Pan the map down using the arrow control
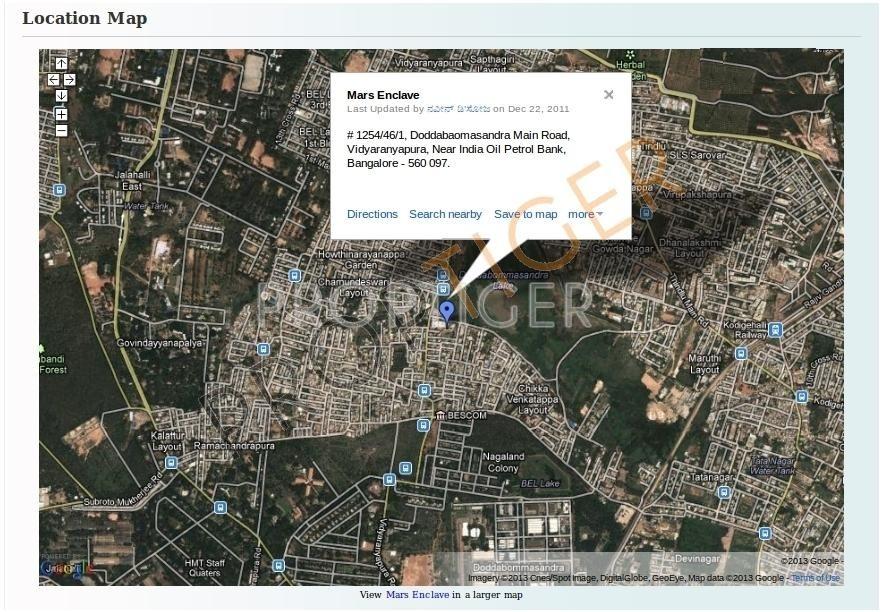This screenshot has width=890, height=612. pos(60,96)
